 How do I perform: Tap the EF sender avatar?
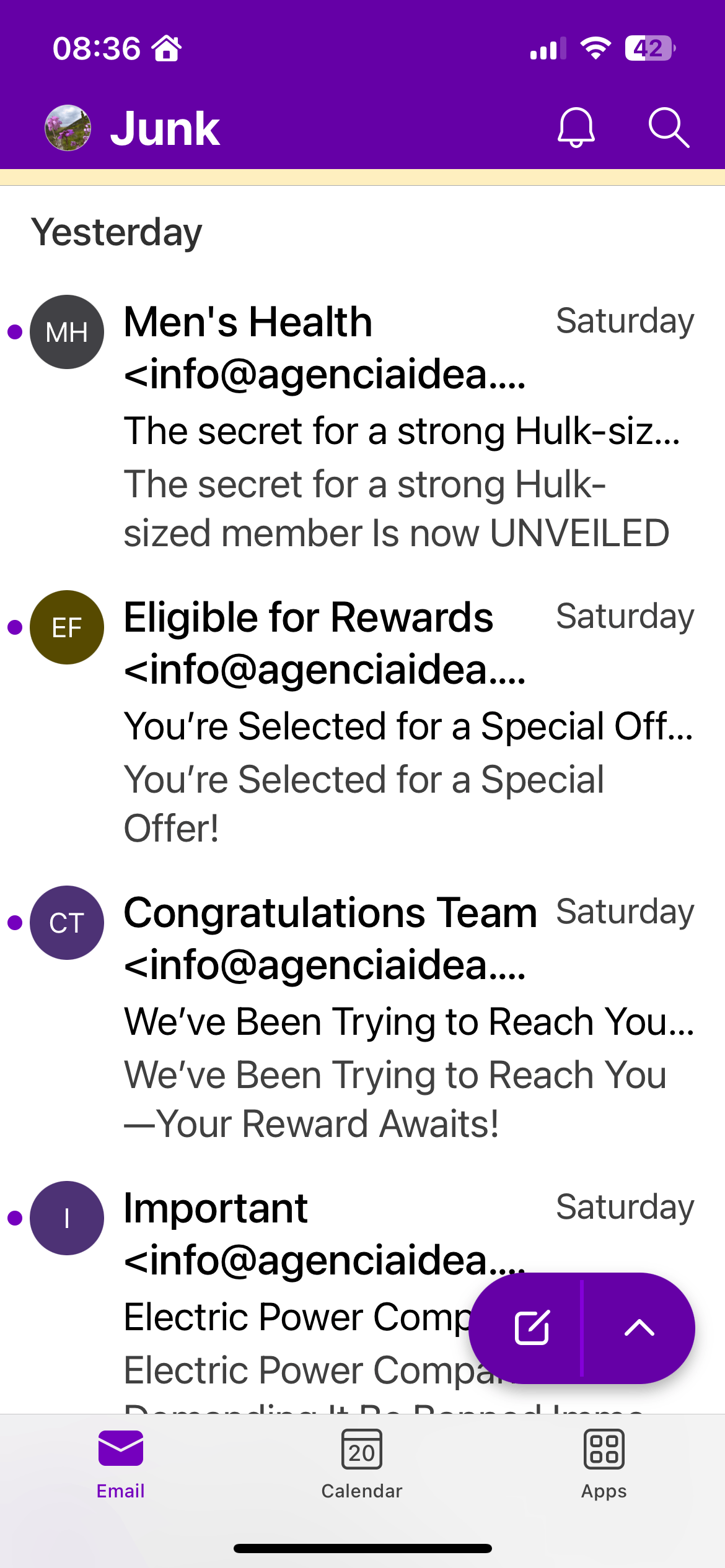[67, 627]
